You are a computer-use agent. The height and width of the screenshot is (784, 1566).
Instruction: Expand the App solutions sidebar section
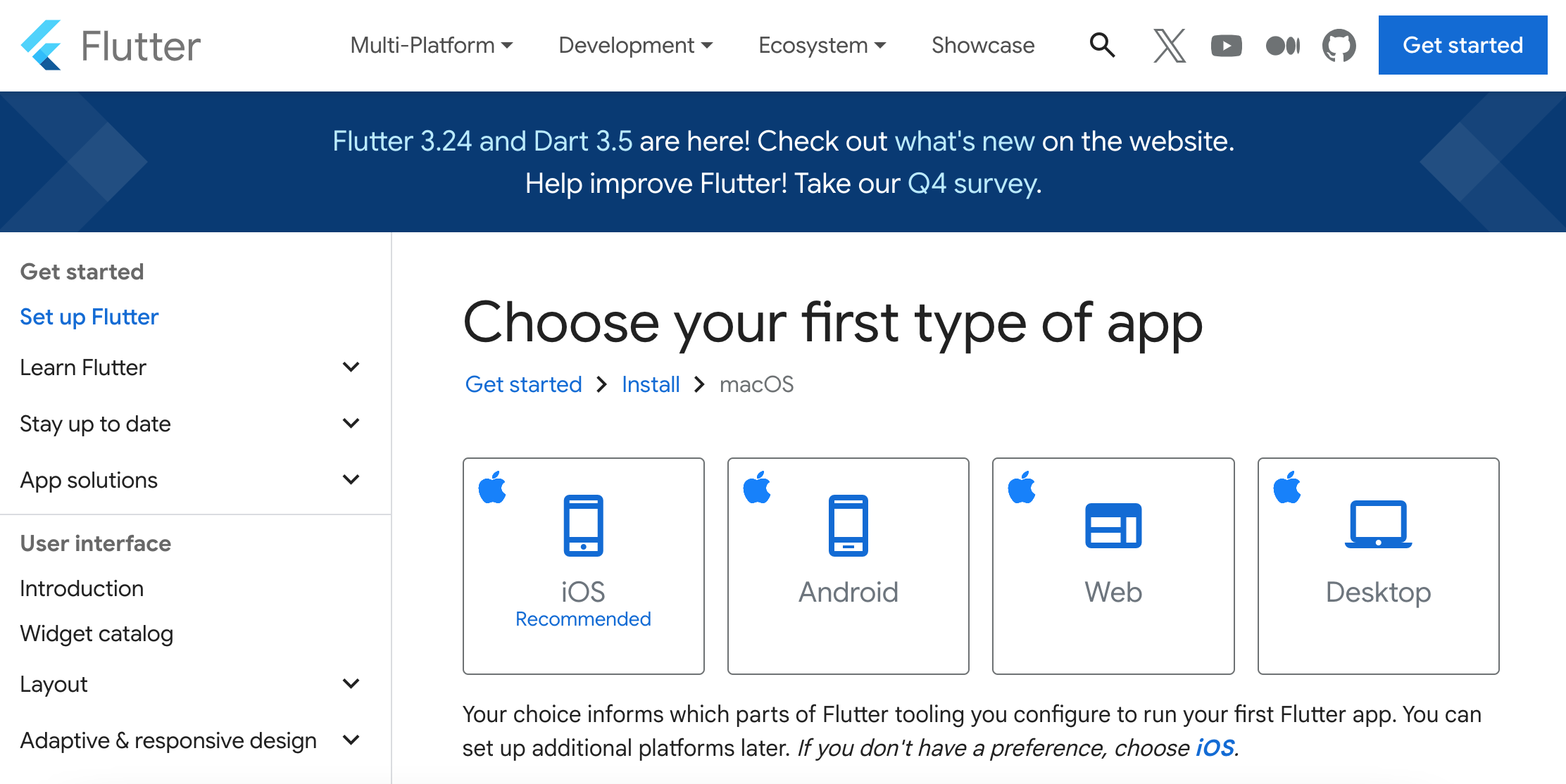coord(351,480)
